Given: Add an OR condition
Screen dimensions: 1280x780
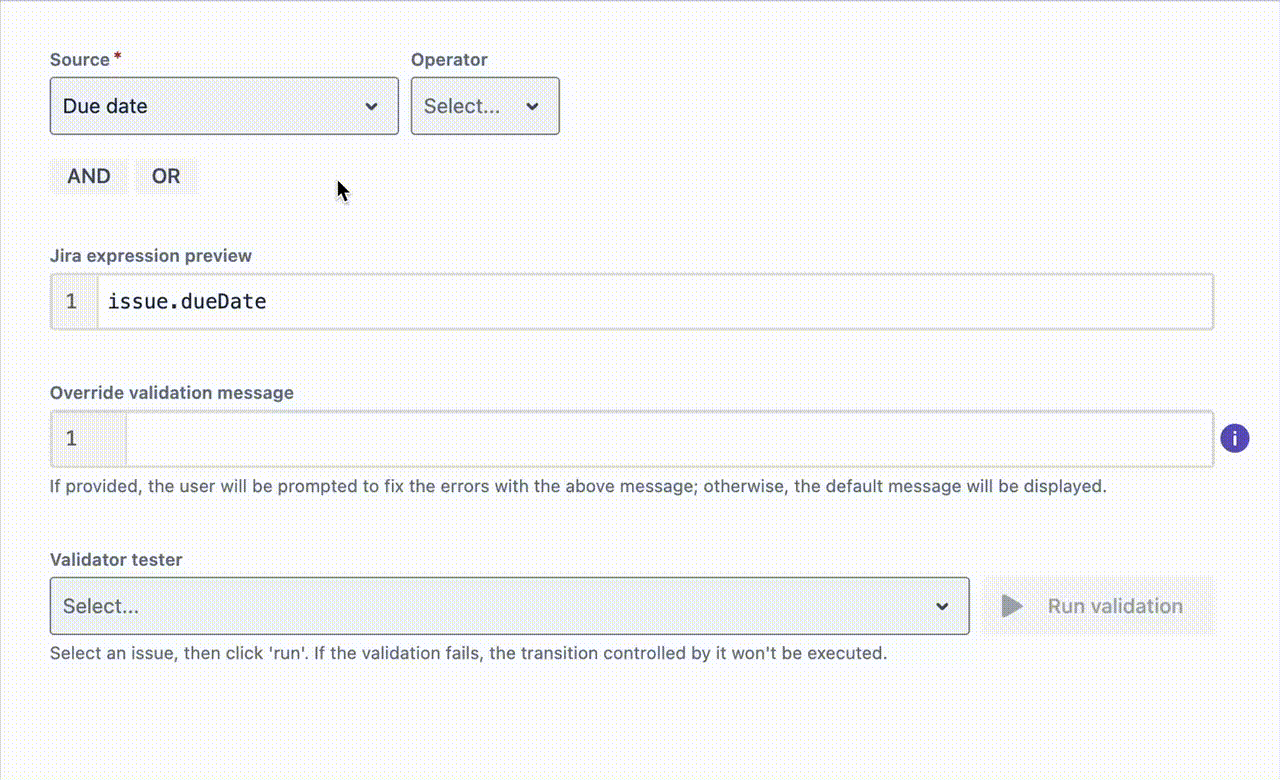Looking at the screenshot, I should coord(166,176).
